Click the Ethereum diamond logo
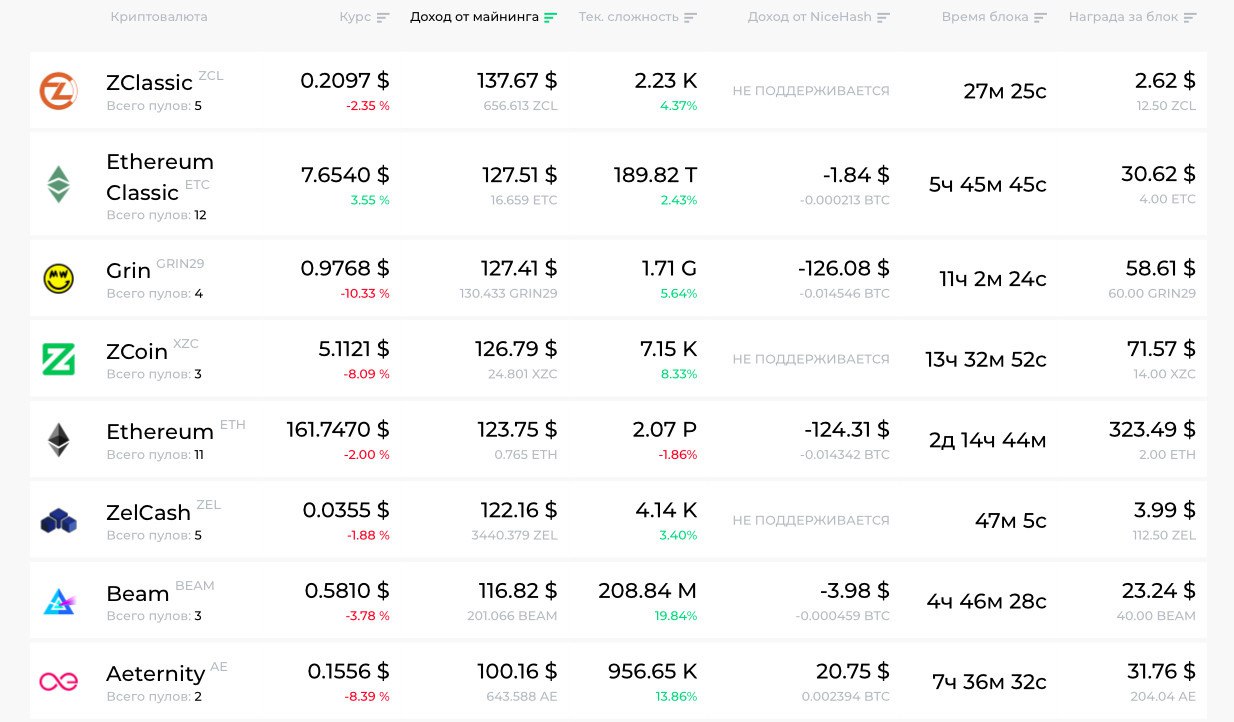1234x722 pixels. (59, 440)
